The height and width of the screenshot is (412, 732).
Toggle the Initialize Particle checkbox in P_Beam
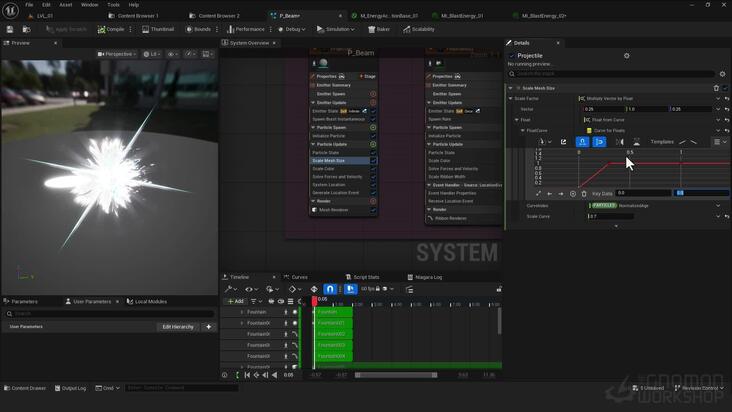click(x=373, y=136)
